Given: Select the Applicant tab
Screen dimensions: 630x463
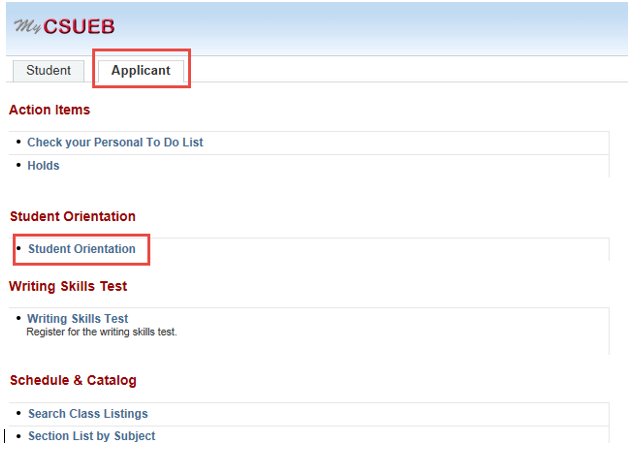Looking at the screenshot, I should pyautogui.click(x=141, y=71).
